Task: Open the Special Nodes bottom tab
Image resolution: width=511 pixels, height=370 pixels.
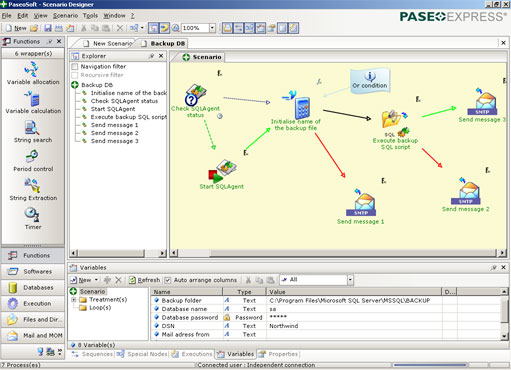Action: point(142,354)
